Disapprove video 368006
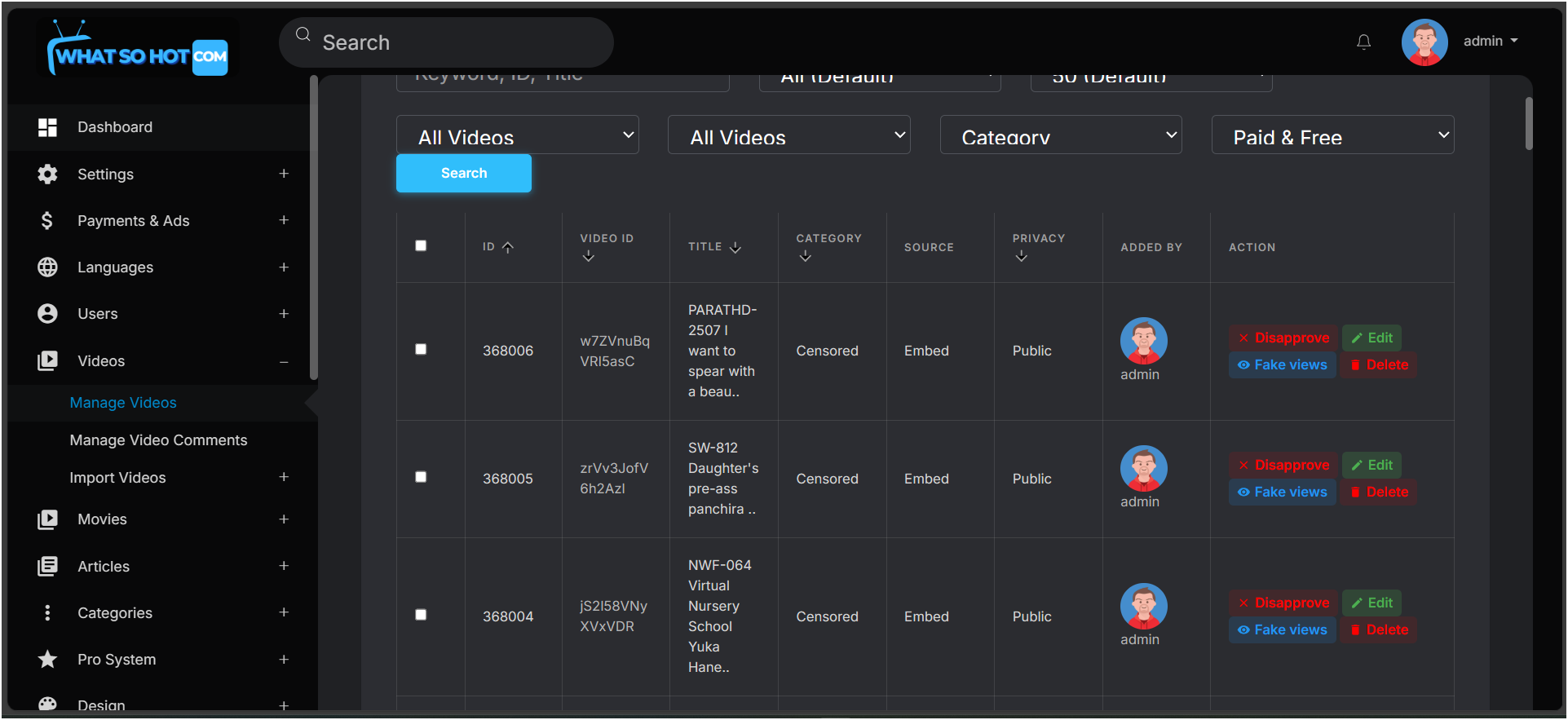 [x=1283, y=338]
